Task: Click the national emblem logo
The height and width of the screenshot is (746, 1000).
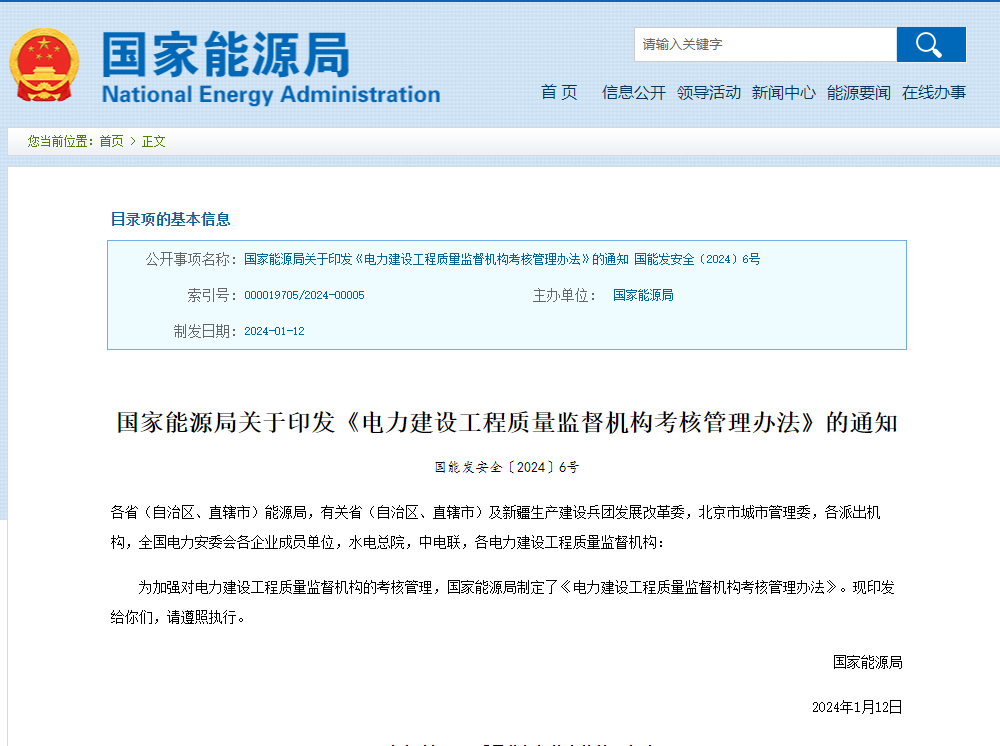Action: coord(43,64)
